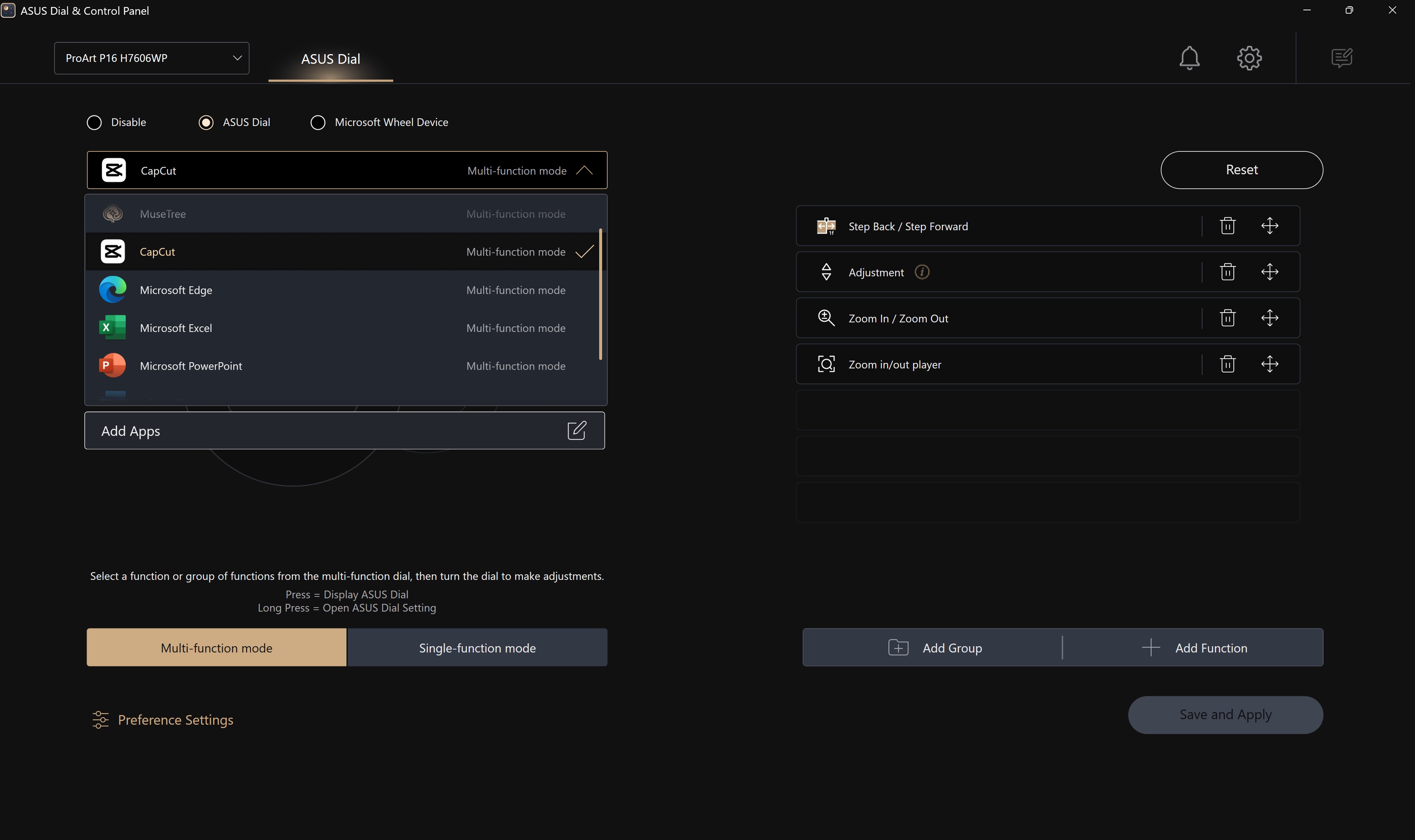Click the move handle for Adjustment row
This screenshot has width=1415, height=840.
coord(1269,272)
